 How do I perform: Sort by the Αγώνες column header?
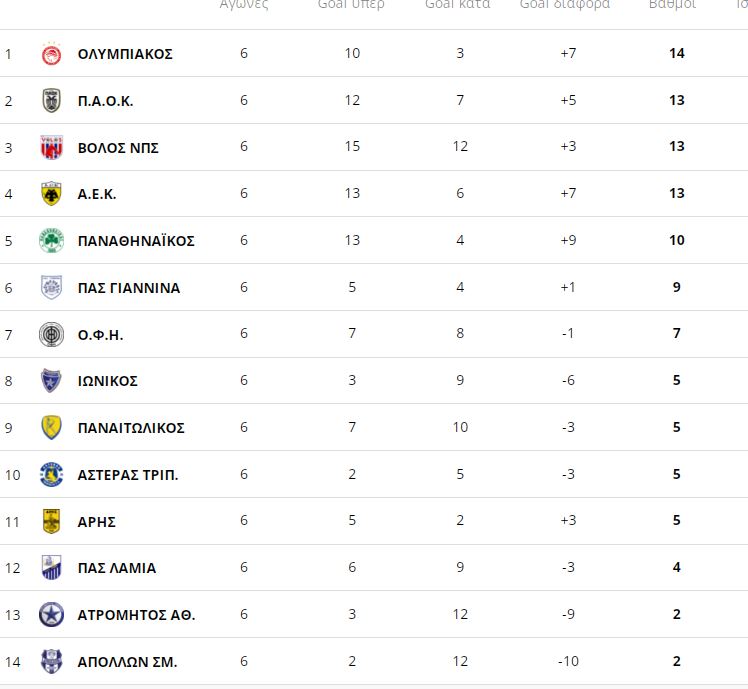point(244,4)
